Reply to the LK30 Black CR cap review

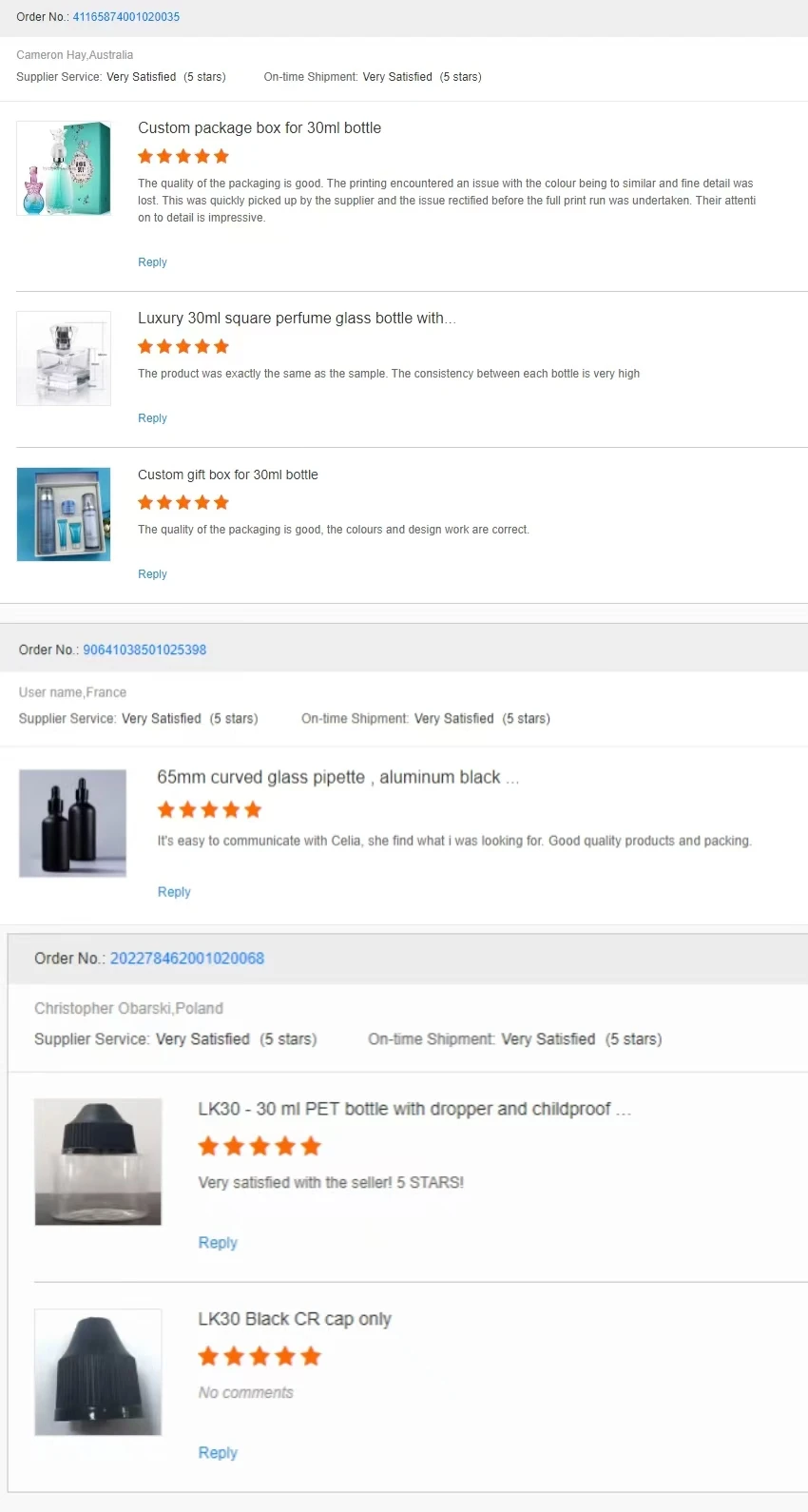coord(218,1453)
